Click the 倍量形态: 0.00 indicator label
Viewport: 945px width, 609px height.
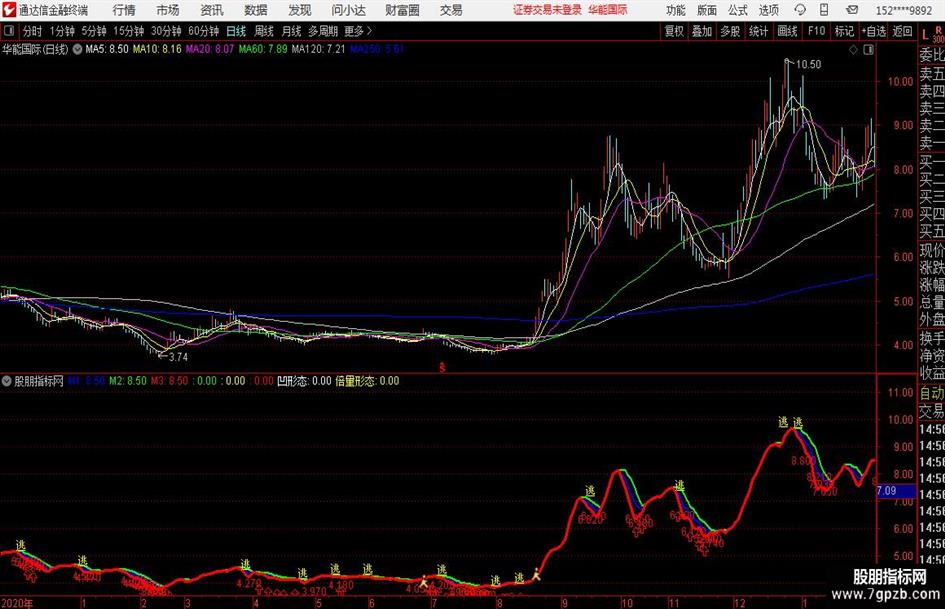point(367,381)
